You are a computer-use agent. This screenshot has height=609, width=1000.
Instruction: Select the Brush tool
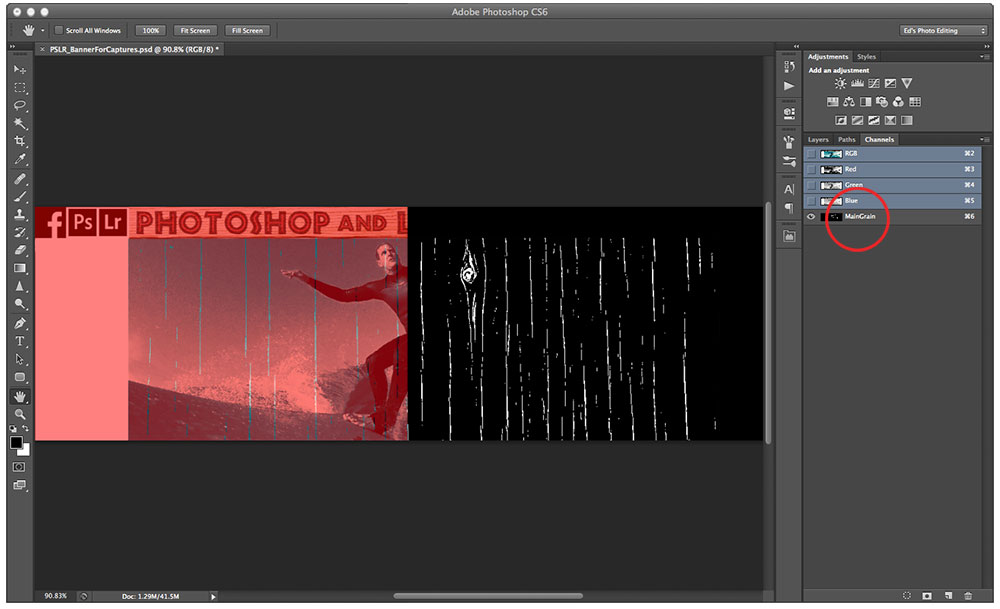pos(20,196)
